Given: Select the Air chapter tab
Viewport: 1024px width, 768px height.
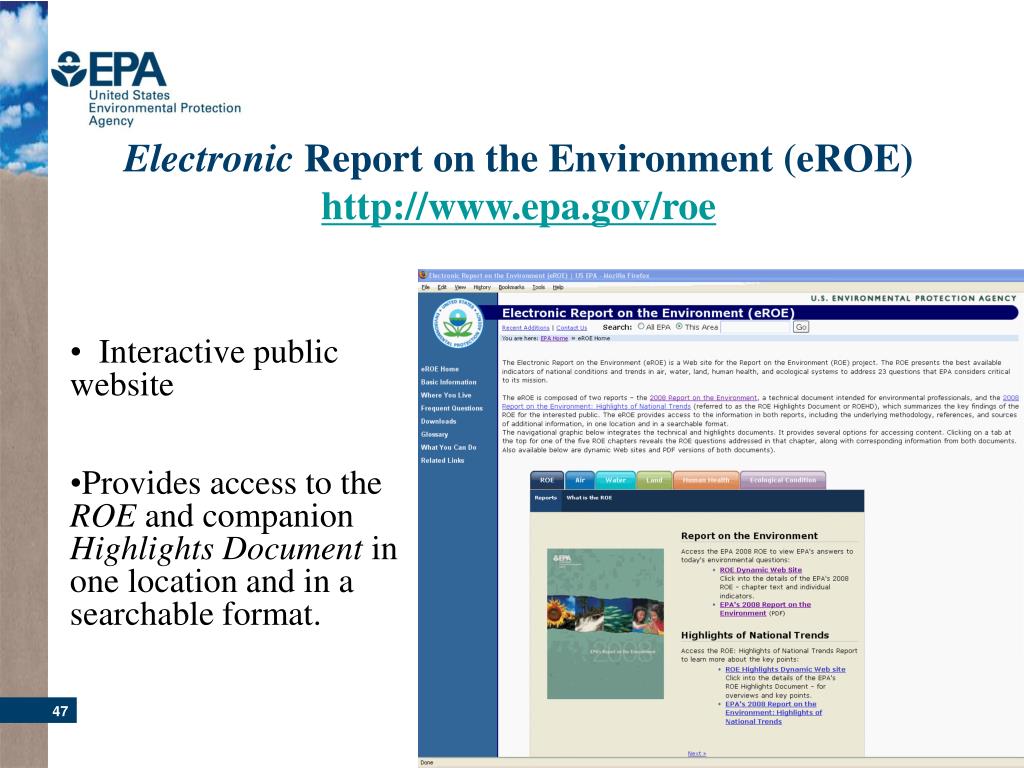Looking at the screenshot, I should 580,480.
